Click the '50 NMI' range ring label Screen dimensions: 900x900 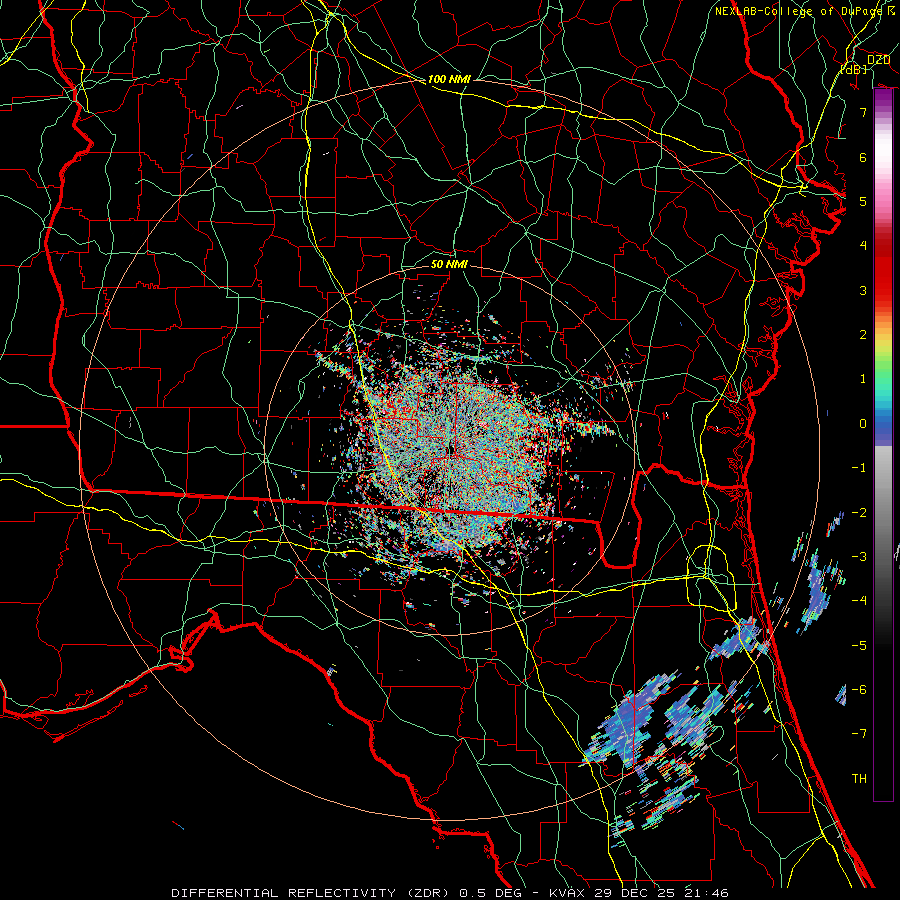point(449,264)
